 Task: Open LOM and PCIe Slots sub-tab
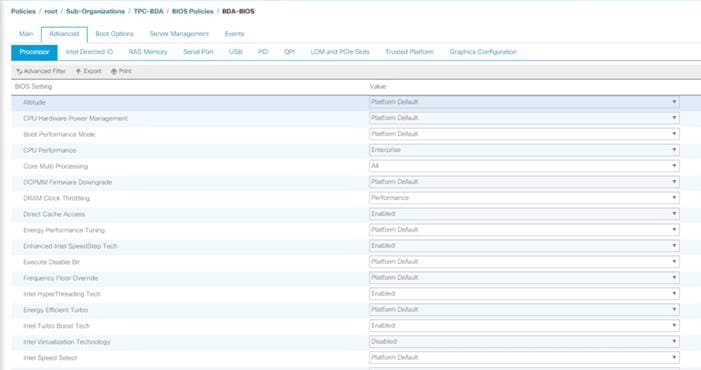pos(340,52)
